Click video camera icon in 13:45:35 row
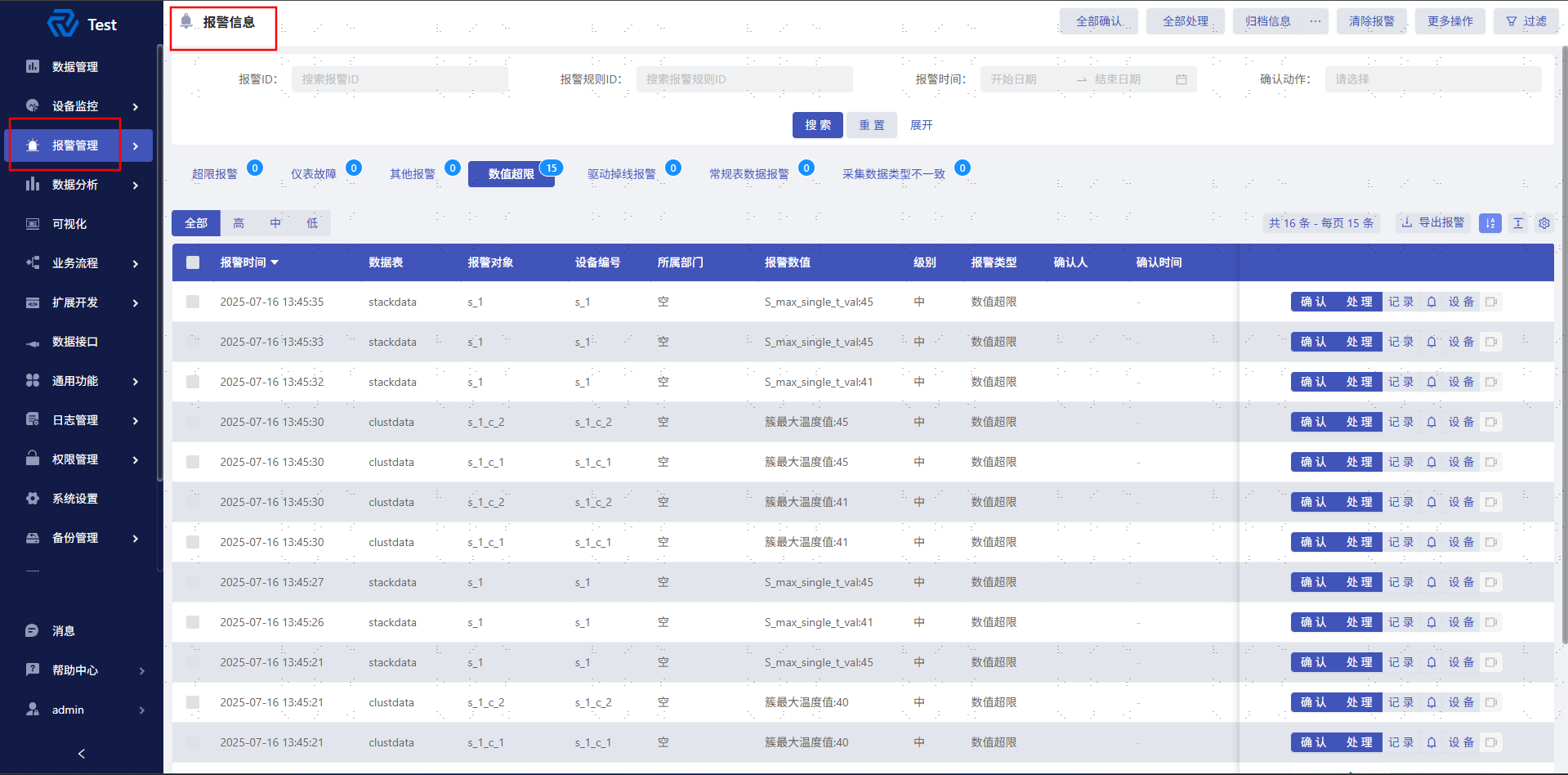The image size is (1568, 775). click(x=1491, y=302)
